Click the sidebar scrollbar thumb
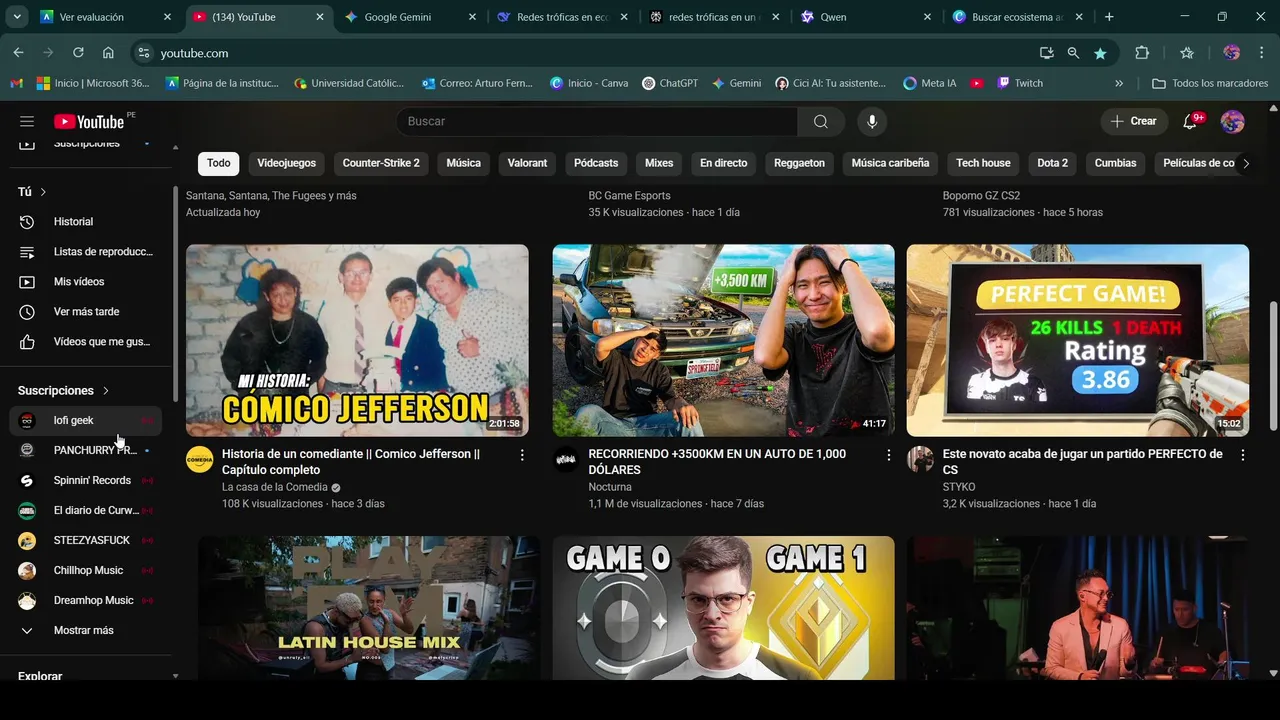 [176, 295]
